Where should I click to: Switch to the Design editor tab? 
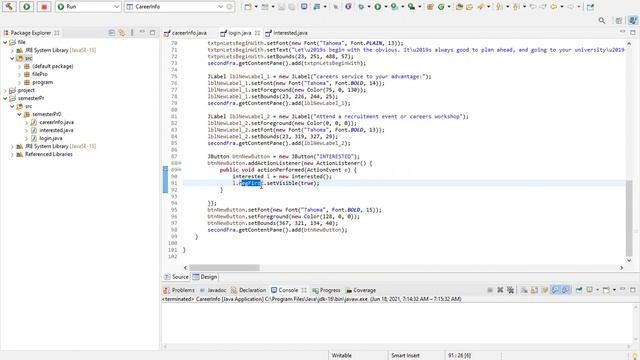(205, 277)
